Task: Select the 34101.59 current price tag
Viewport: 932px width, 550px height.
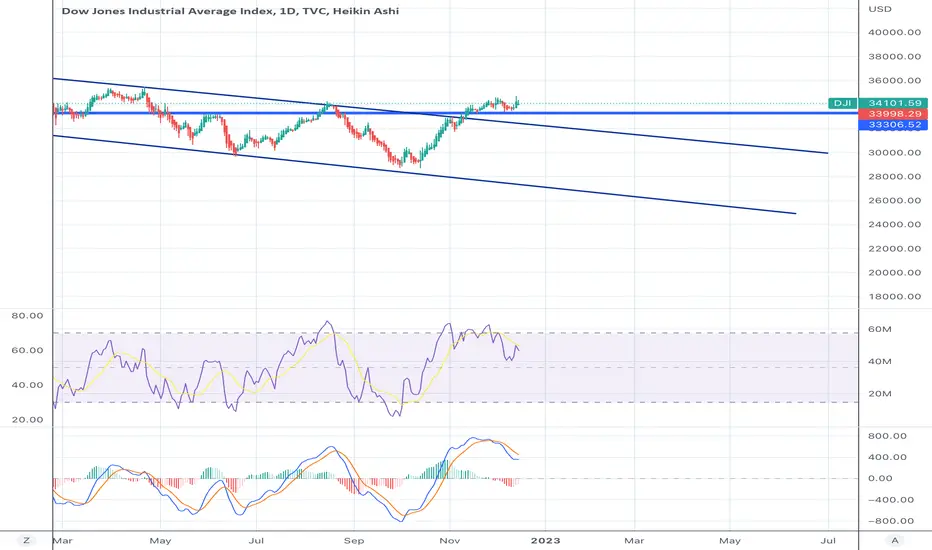Action: pyautogui.click(x=893, y=103)
